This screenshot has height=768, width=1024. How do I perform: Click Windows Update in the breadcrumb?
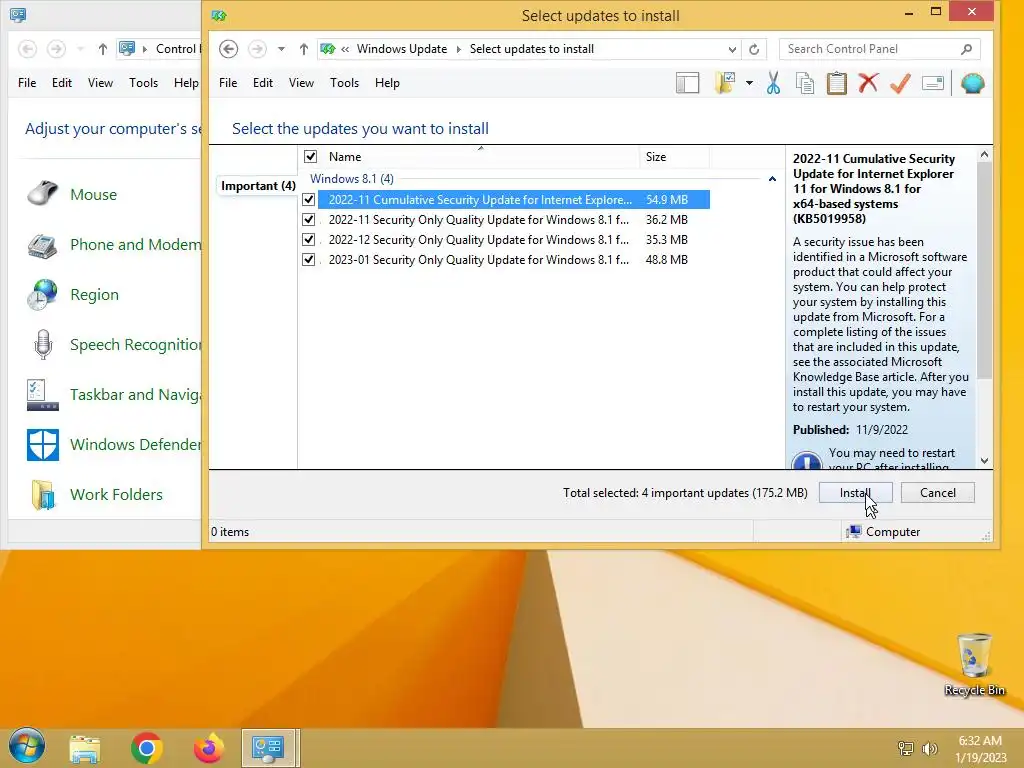pos(402,49)
